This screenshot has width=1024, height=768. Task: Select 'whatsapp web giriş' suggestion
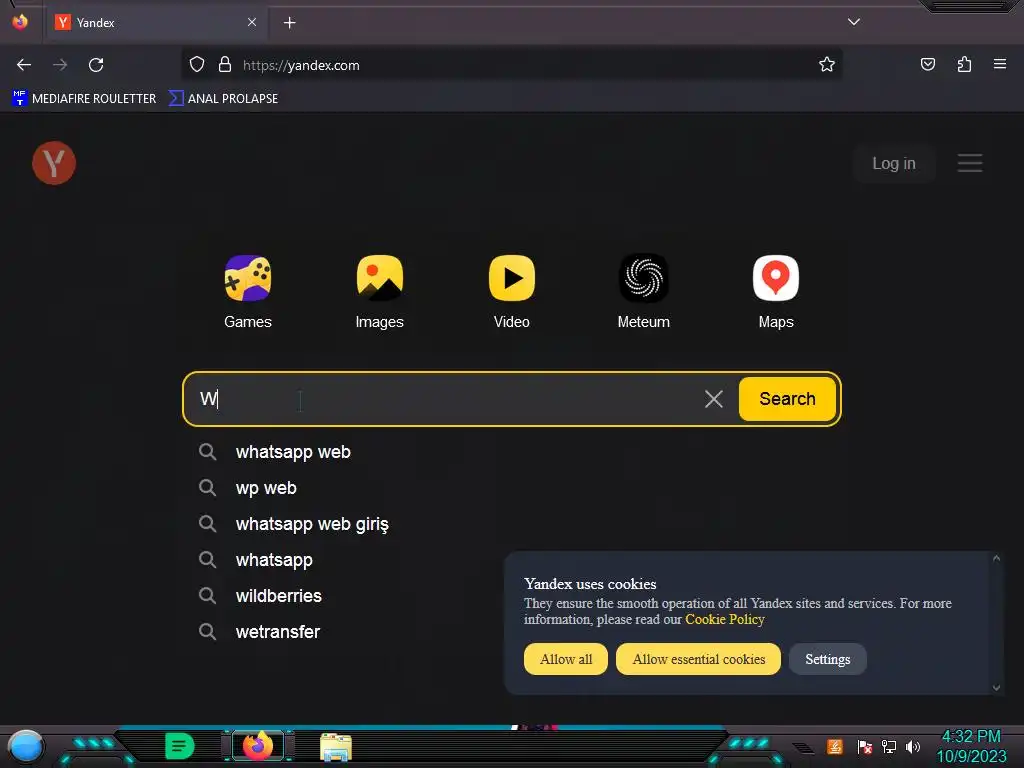[312, 524]
